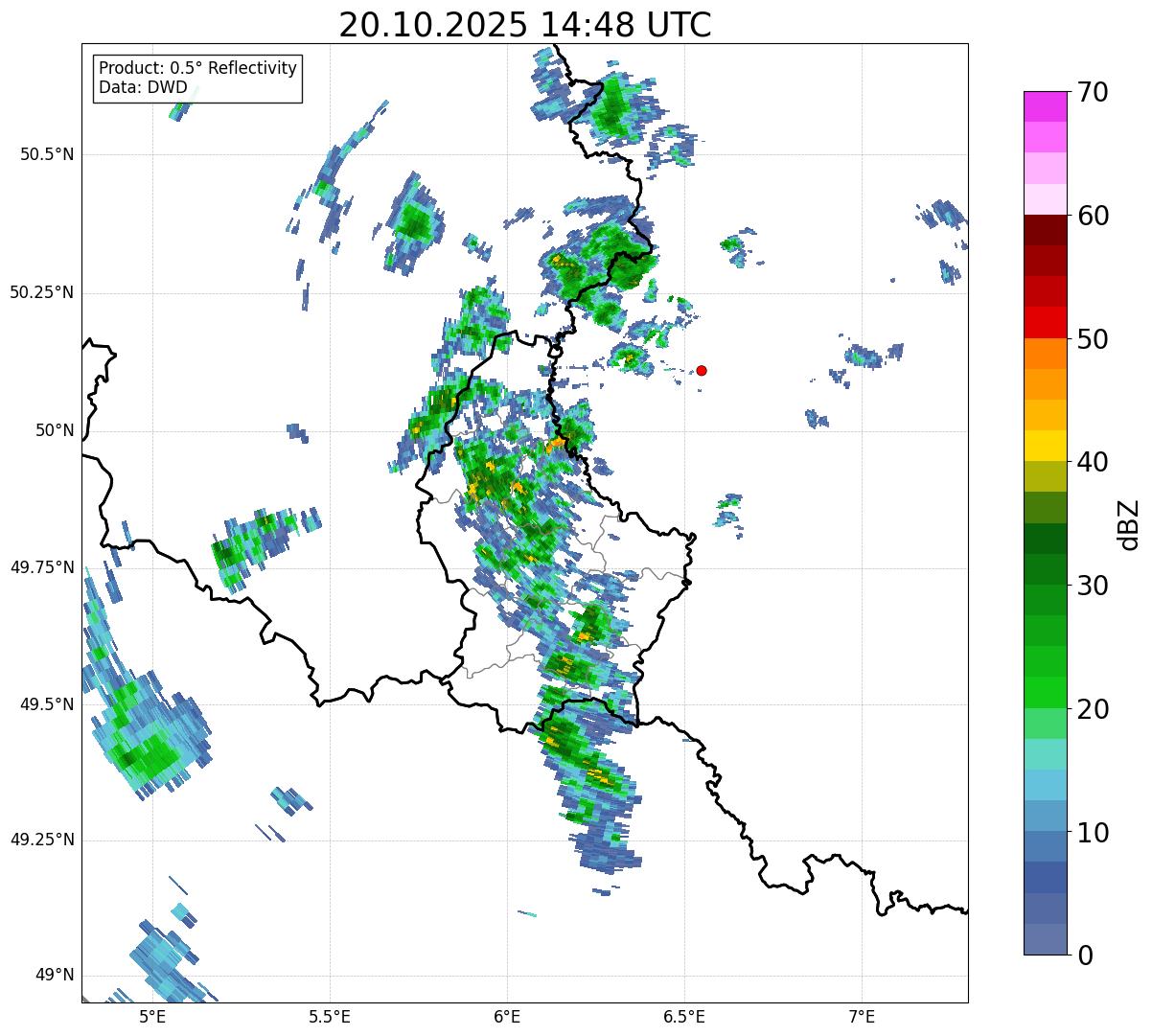Click the longitude label '5°E'
Image resolution: width=1152 pixels, height=1036 pixels.
[x=152, y=1017]
